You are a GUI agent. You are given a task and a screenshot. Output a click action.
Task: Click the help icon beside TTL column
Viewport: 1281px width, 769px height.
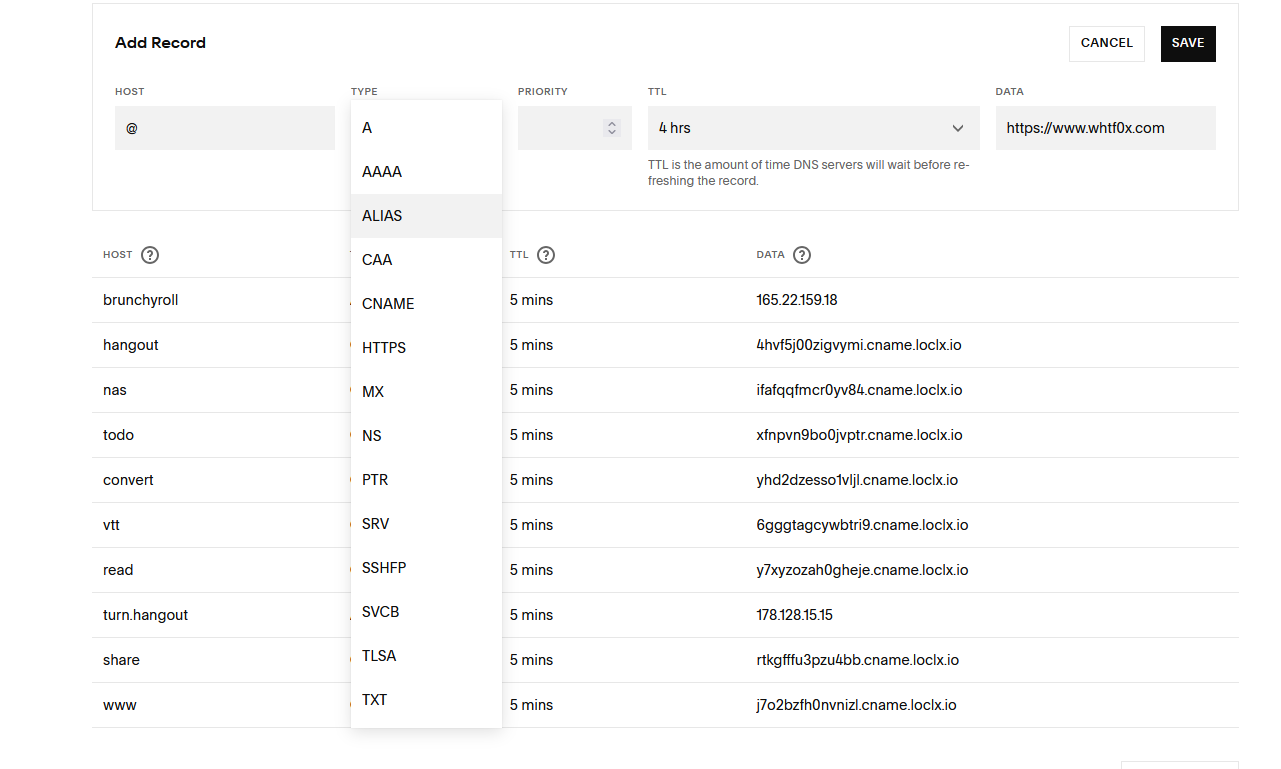tap(546, 255)
